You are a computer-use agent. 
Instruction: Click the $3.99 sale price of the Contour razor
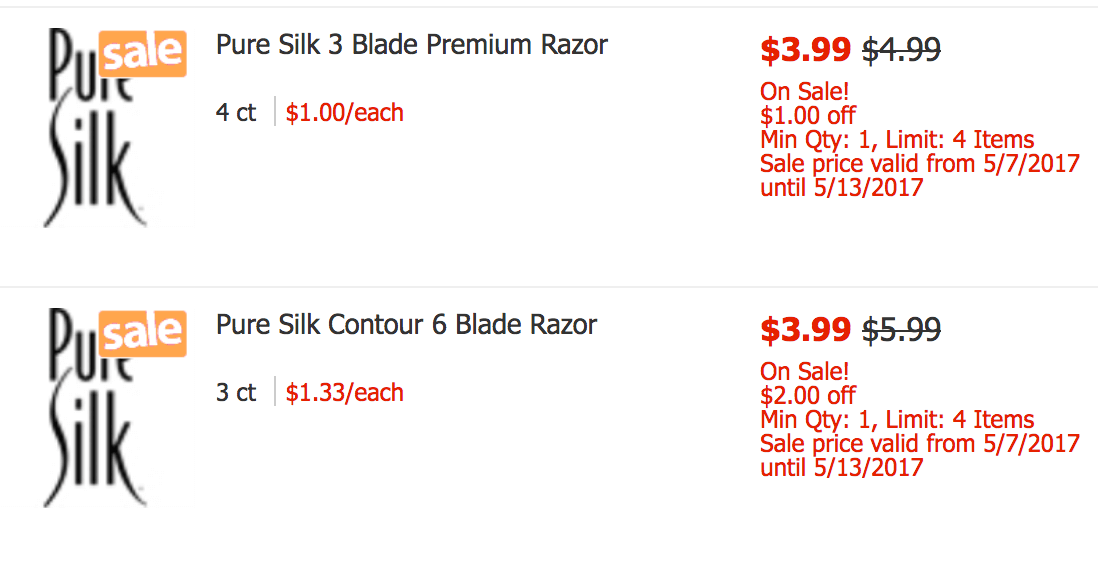coord(805,329)
